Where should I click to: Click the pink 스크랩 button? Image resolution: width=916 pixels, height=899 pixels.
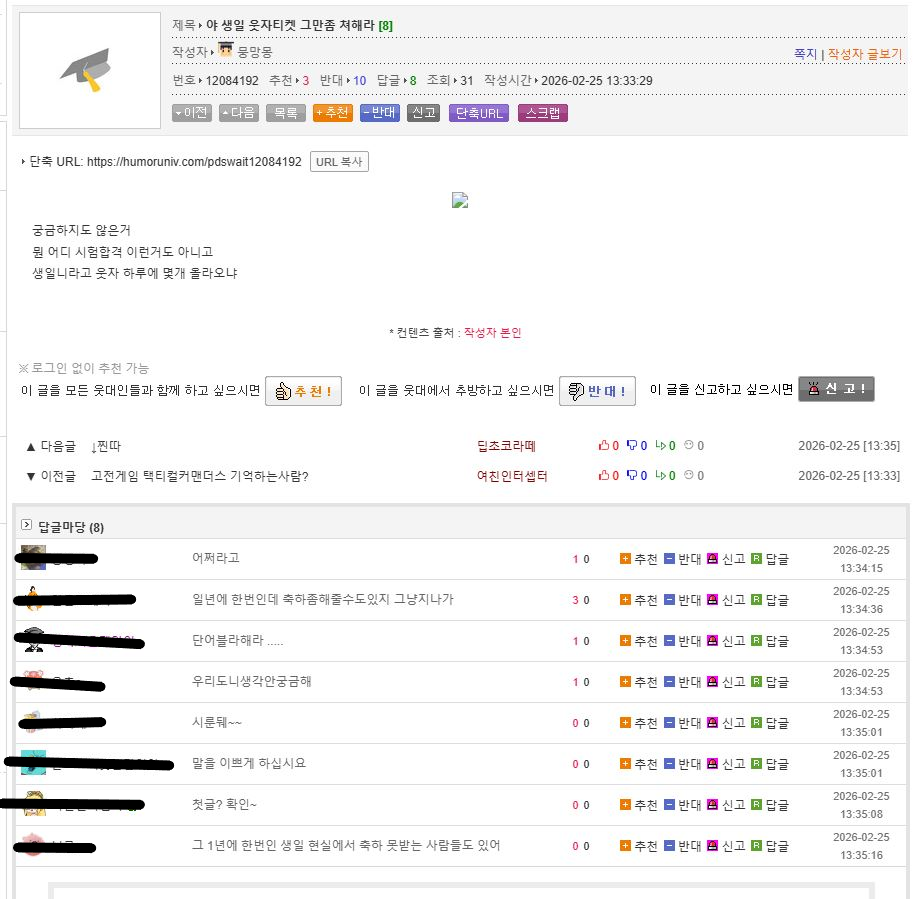(x=543, y=113)
